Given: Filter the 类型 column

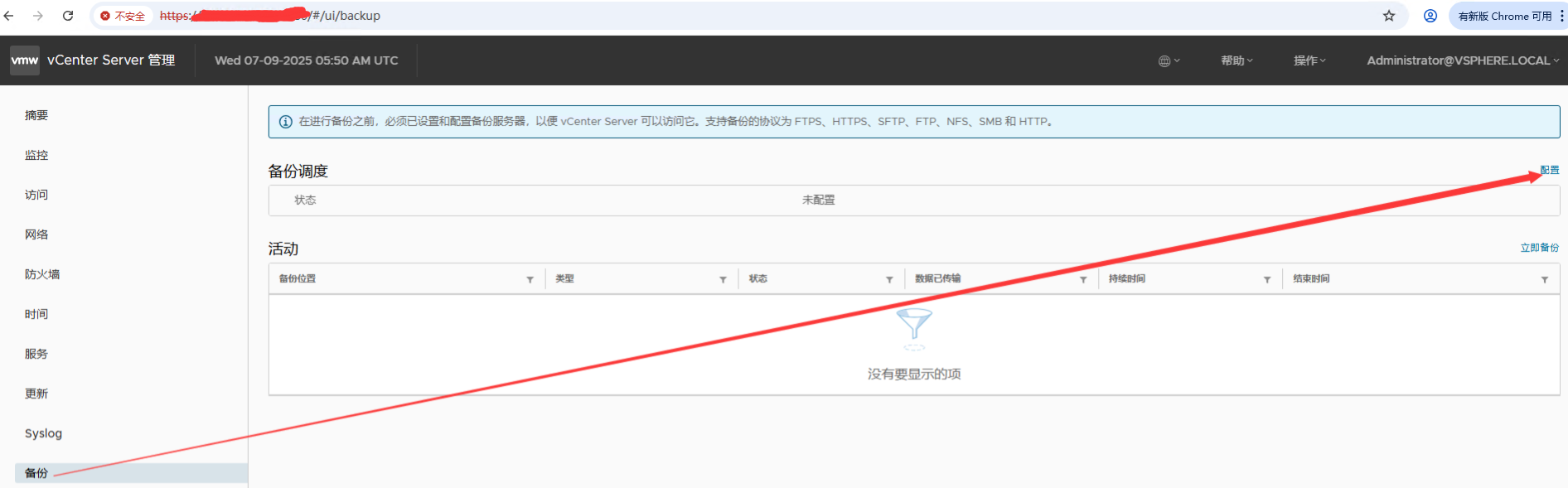Looking at the screenshot, I should (x=723, y=279).
